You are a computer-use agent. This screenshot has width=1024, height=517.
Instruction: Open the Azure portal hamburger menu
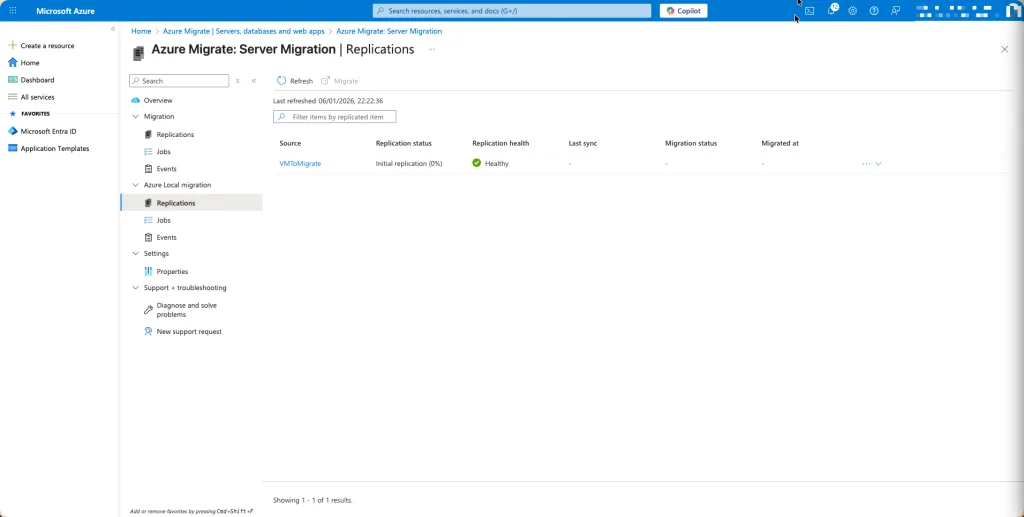13,10
